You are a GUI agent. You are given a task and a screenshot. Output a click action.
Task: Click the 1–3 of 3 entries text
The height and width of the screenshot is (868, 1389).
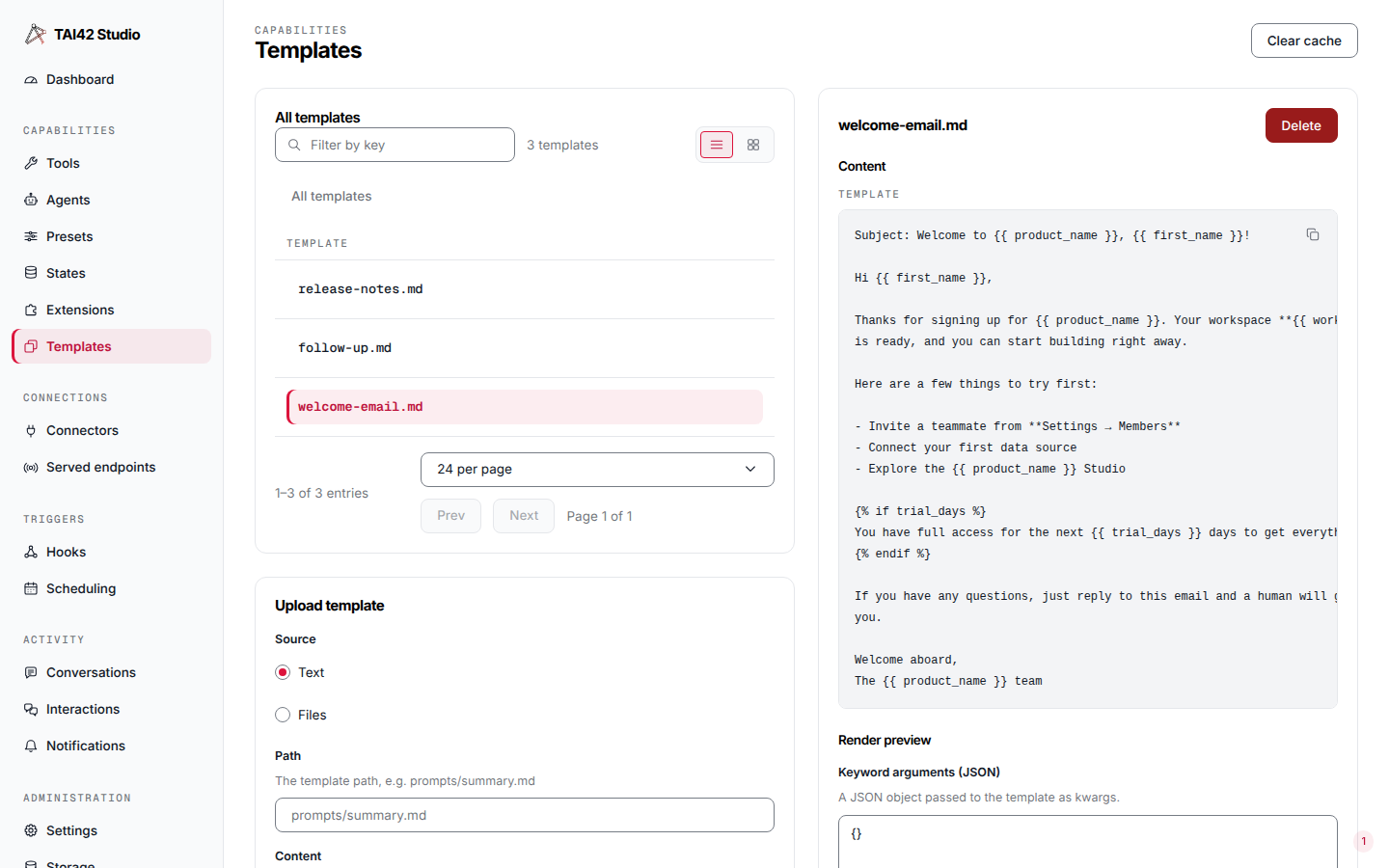click(321, 494)
